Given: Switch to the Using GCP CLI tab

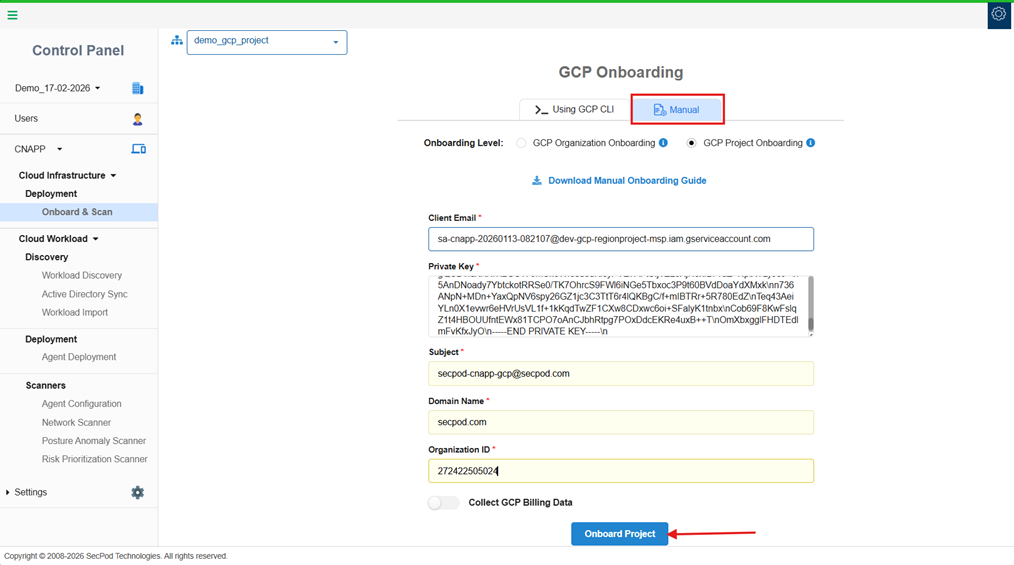Looking at the screenshot, I should (x=575, y=110).
